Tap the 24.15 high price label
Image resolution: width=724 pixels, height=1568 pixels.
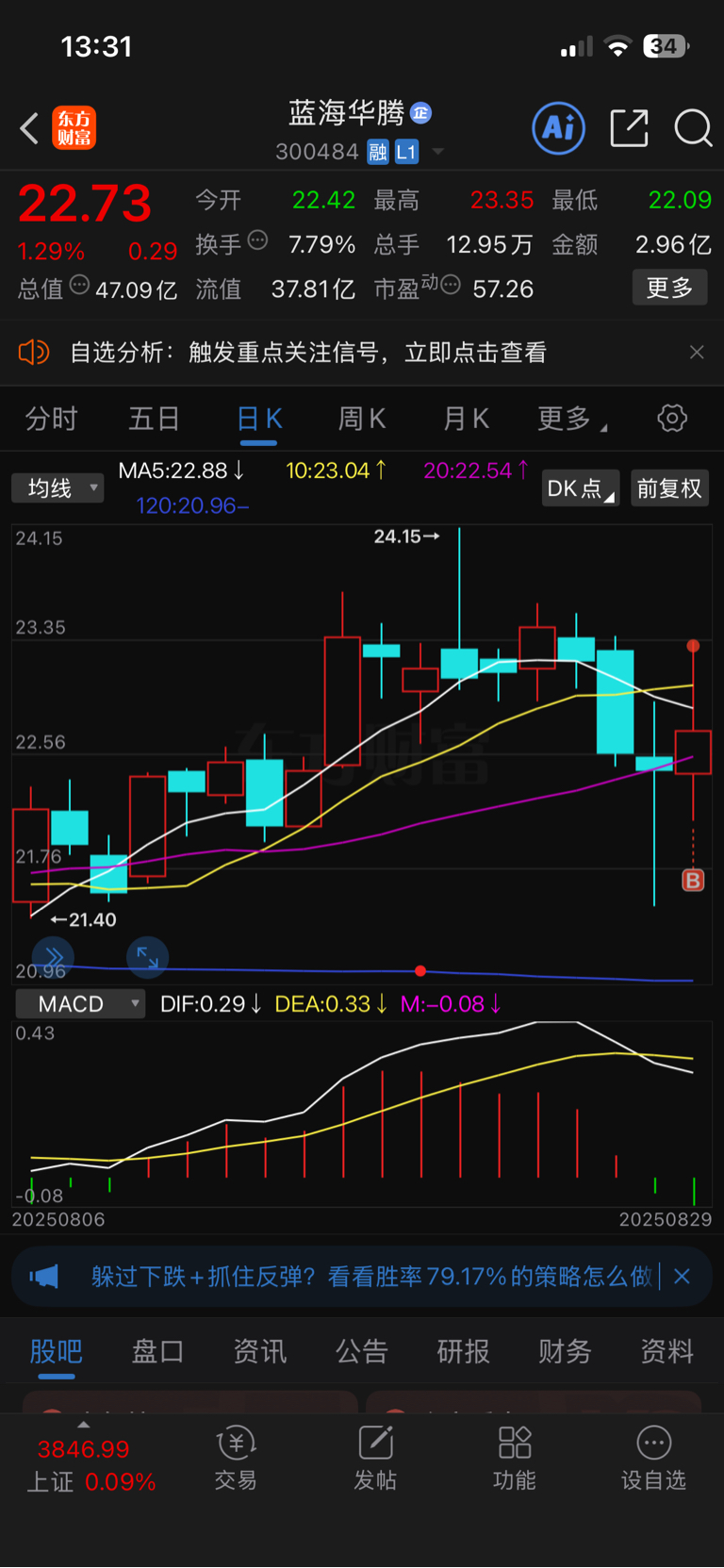tap(406, 536)
